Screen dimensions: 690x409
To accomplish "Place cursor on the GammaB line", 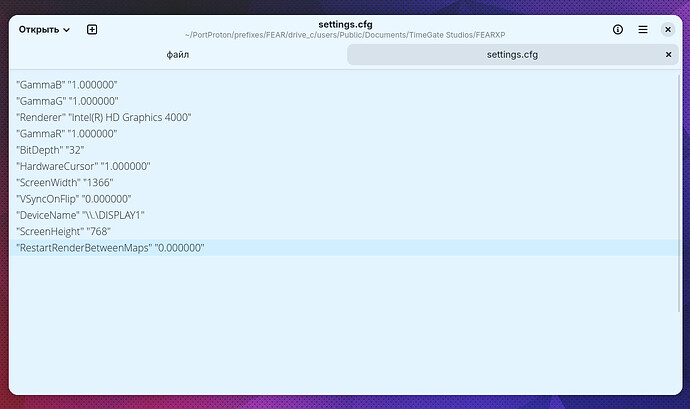I will [x=67, y=85].
